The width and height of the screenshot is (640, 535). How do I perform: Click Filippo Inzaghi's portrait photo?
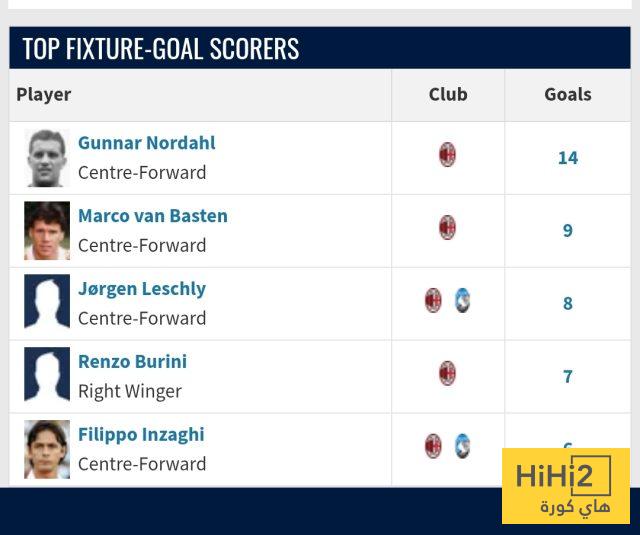click(47, 449)
